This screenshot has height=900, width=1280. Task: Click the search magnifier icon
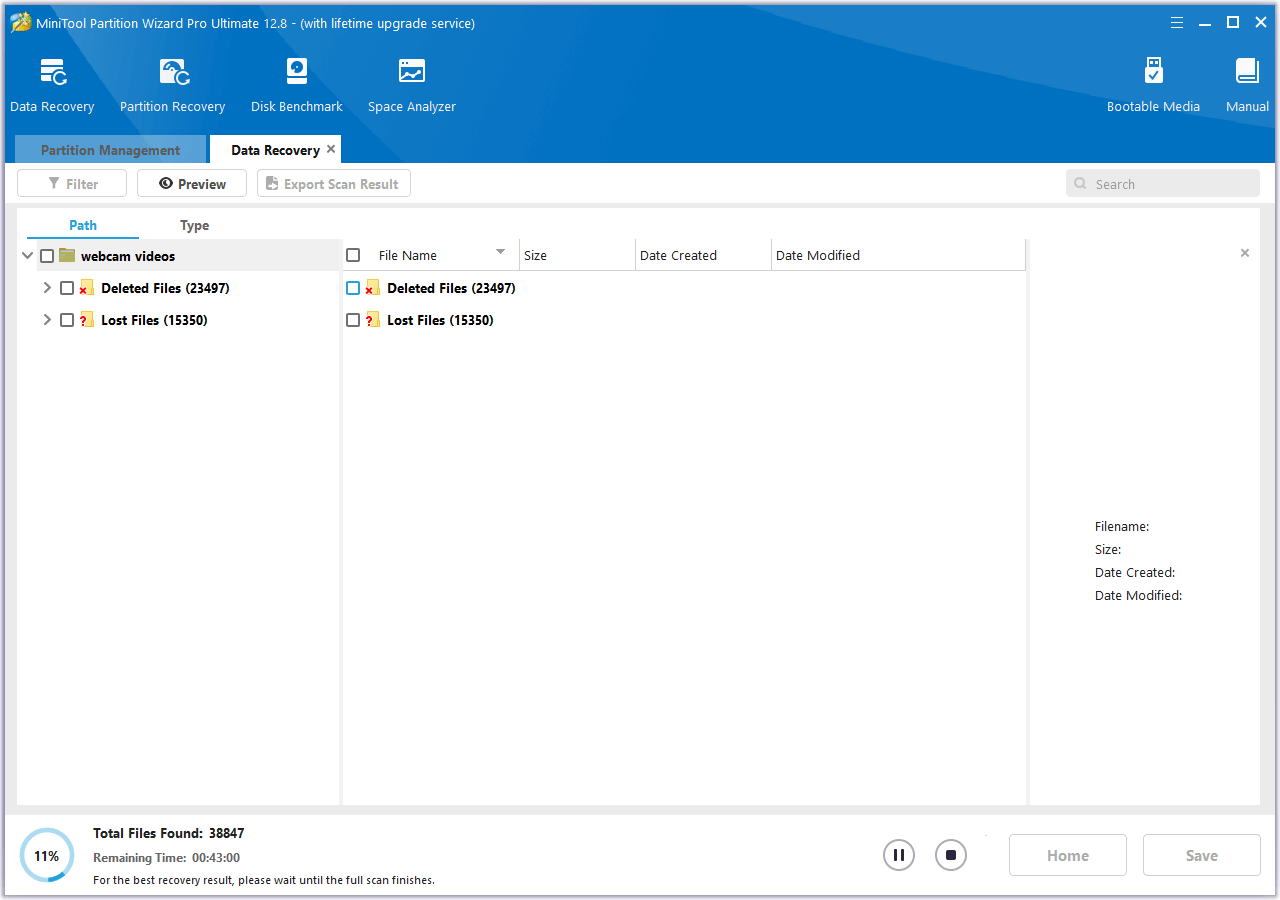click(x=1081, y=184)
